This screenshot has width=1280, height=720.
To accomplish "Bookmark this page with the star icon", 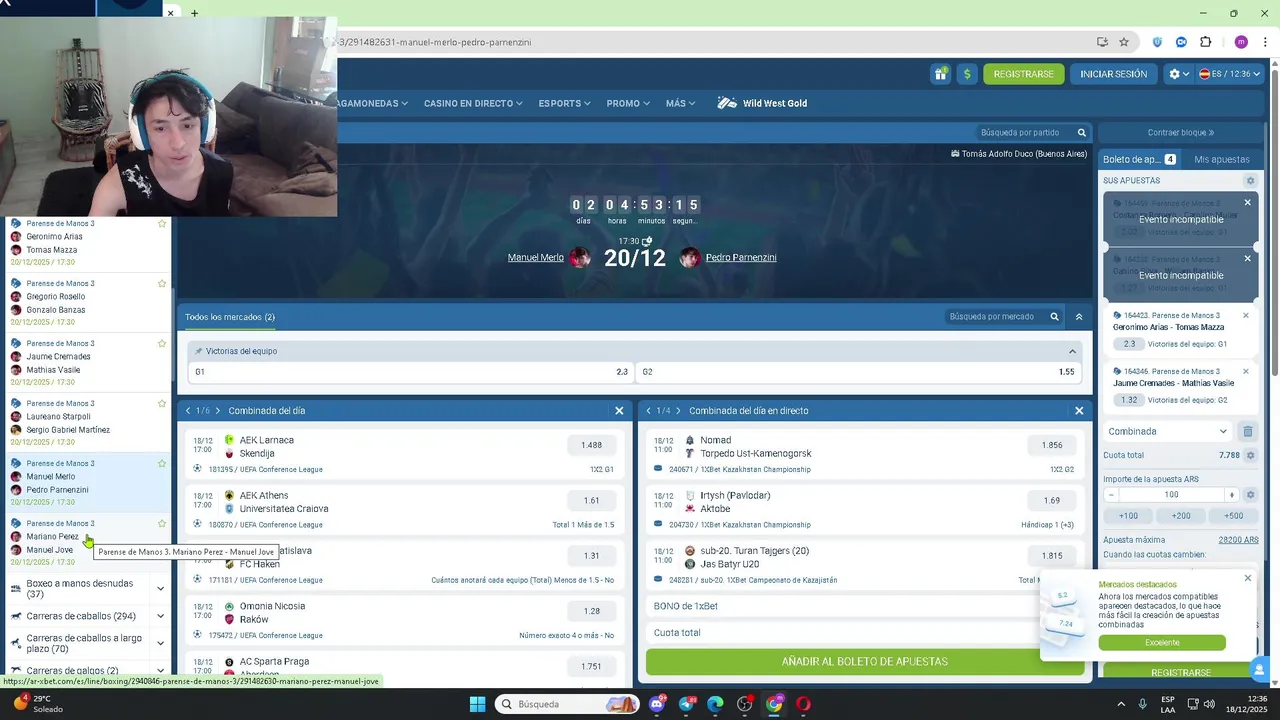I will [x=1124, y=42].
